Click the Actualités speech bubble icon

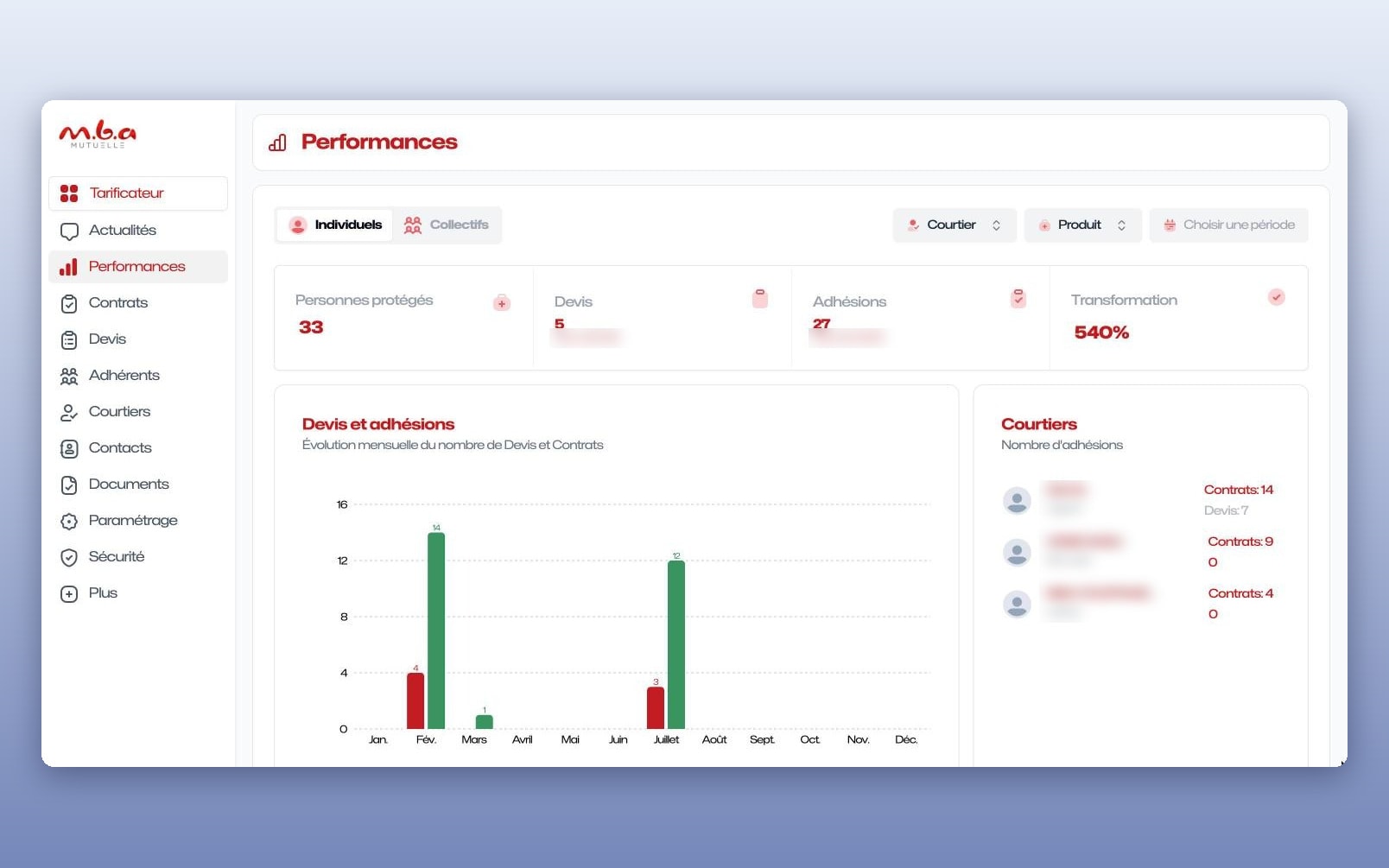click(x=69, y=231)
